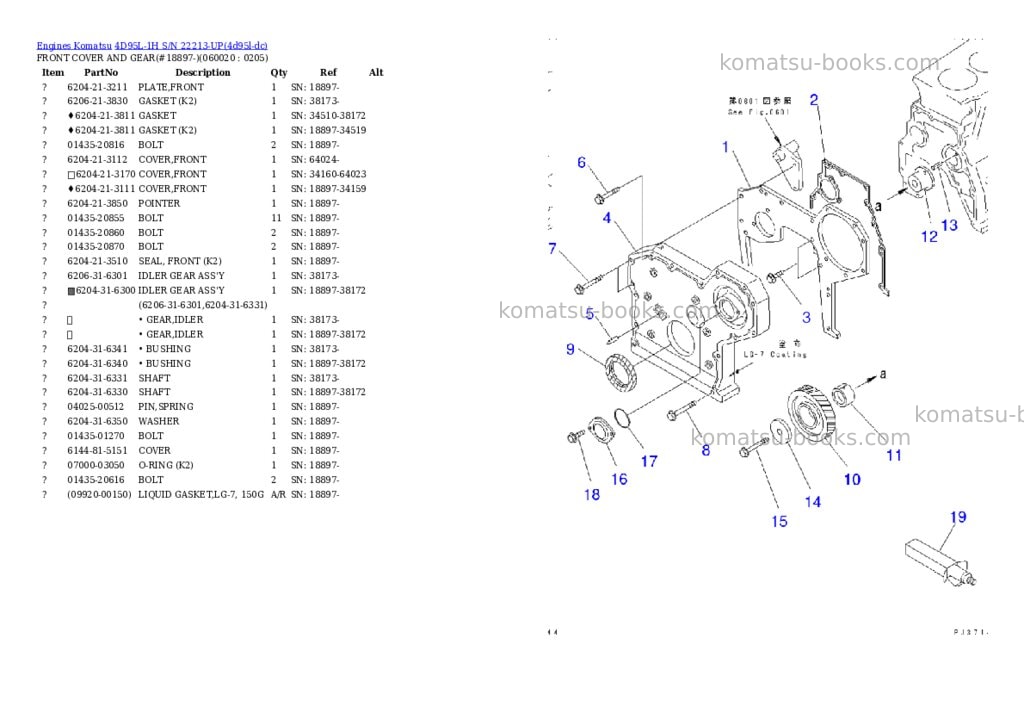This screenshot has width=1024, height=725.
Task: Click the "PLATE,FRONT" description
Action: [x=171, y=87]
